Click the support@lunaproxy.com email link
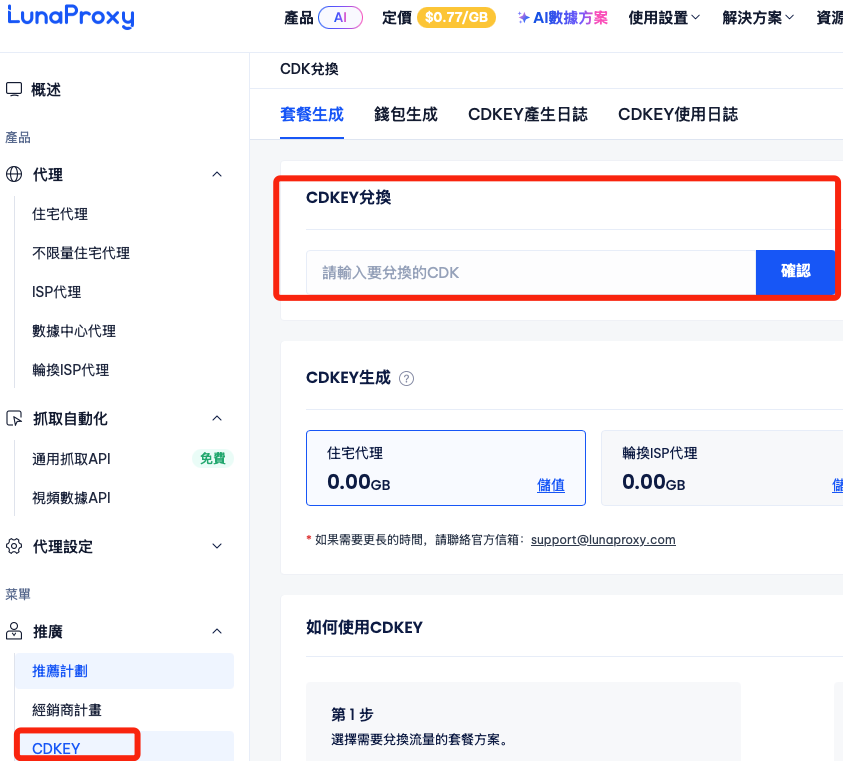This screenshot has height=761, width=843. (603, 539)
